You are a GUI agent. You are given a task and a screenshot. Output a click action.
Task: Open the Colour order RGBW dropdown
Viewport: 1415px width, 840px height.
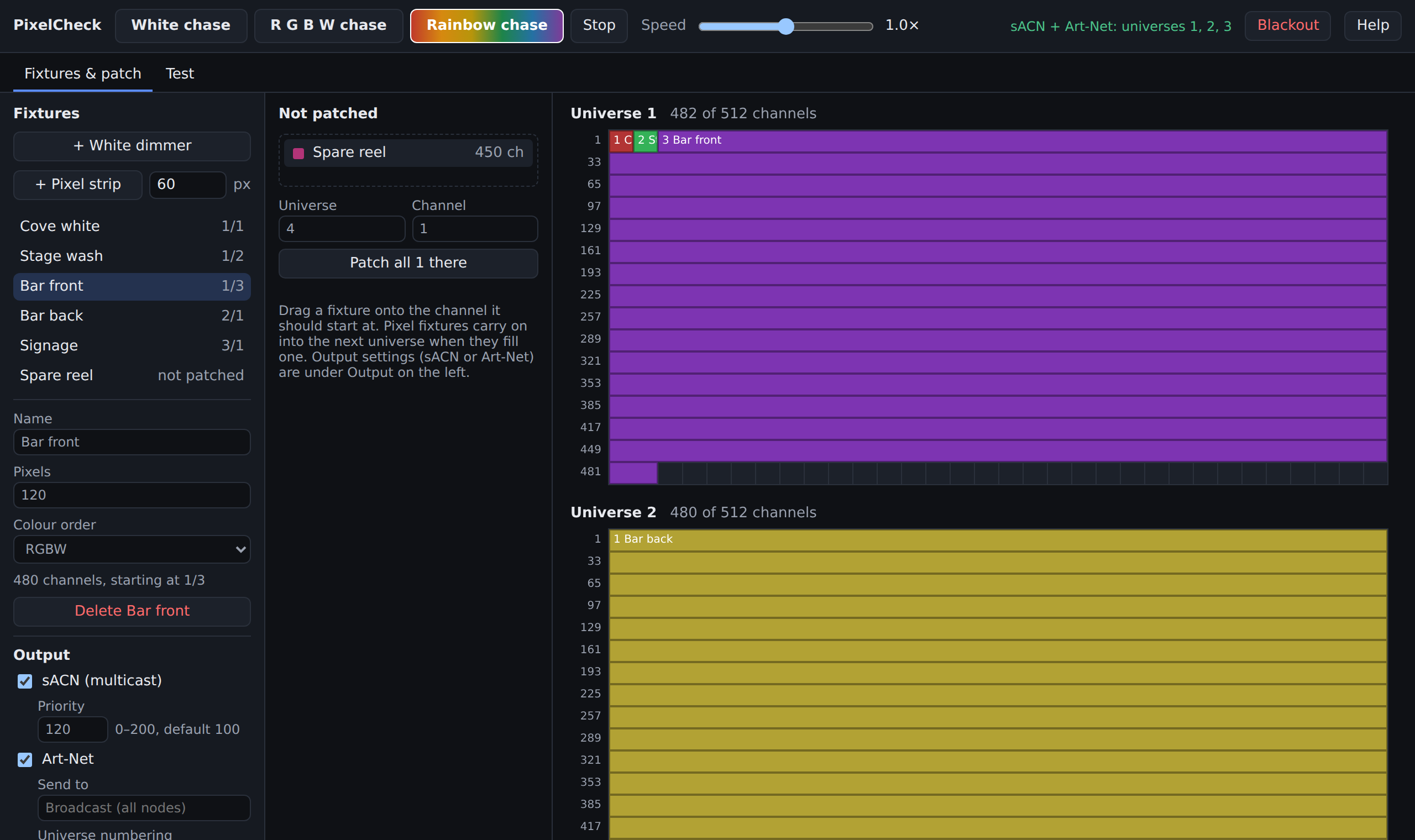click(132, 549)
